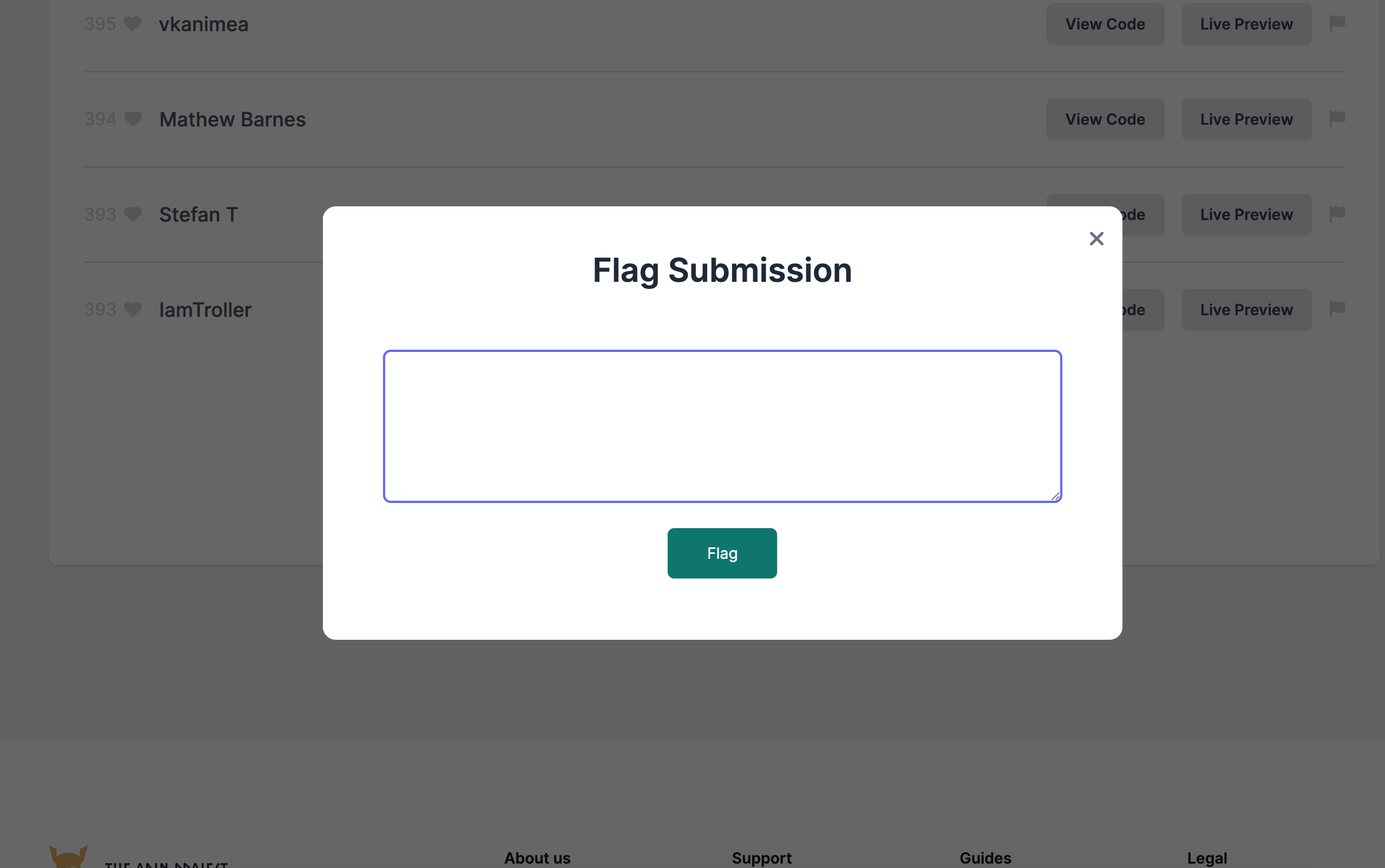The height and width of the screenshot is (868, 1385).
Task: Submit the flag report with the Flag button
Action: (722, 553)
